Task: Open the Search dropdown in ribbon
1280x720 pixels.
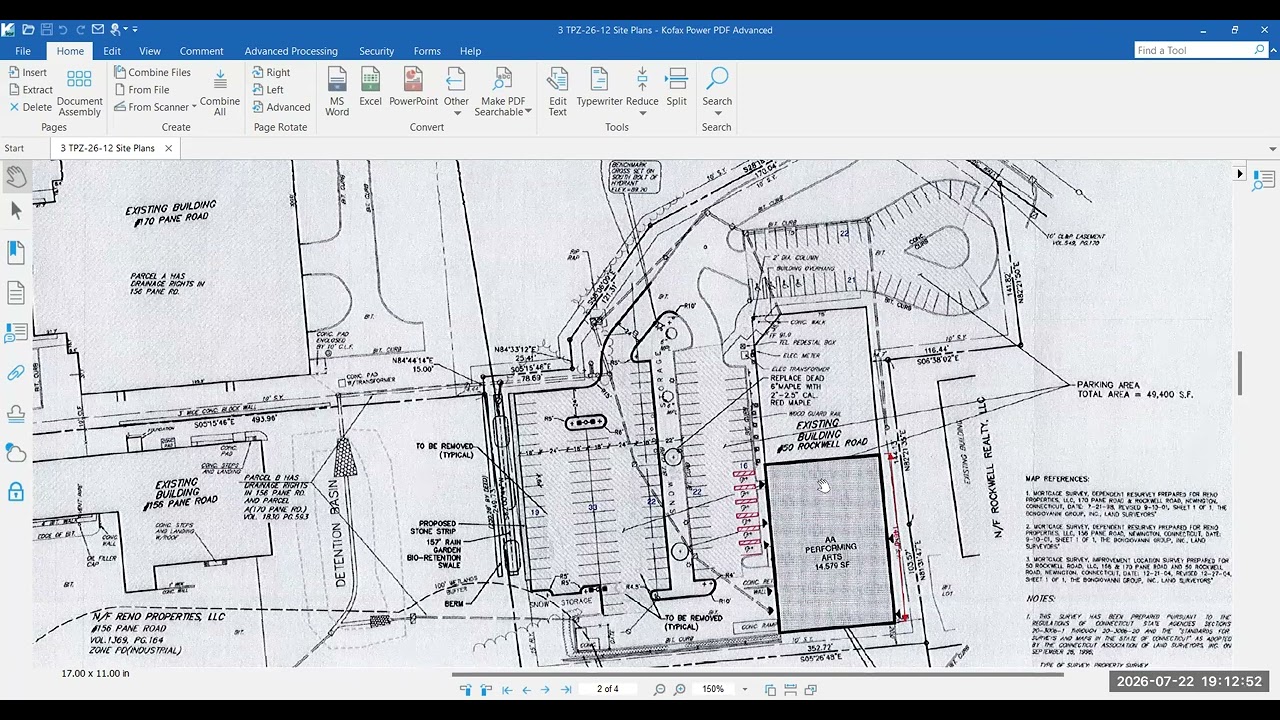Action: pos(717,112)
